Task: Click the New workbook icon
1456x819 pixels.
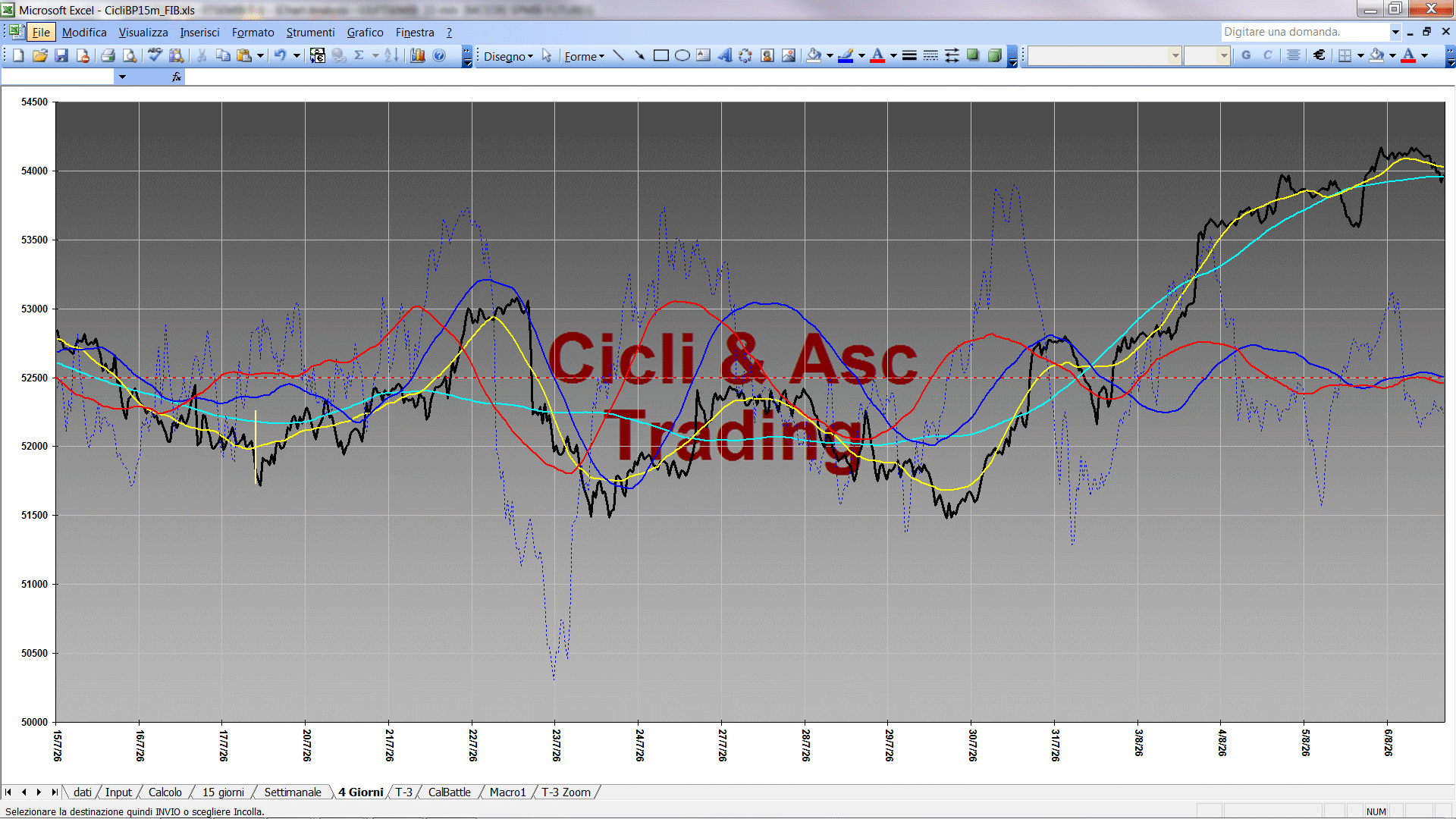Action: click(18, 55)
